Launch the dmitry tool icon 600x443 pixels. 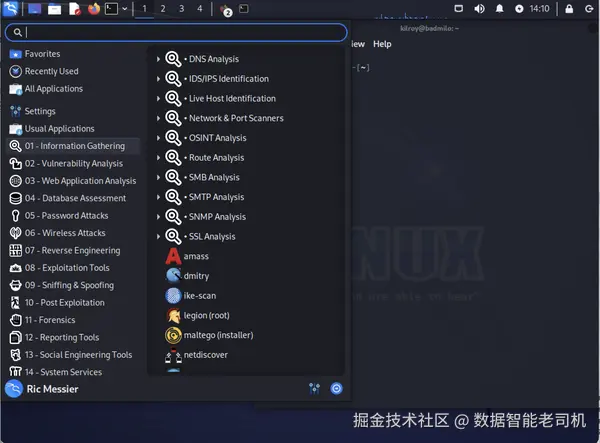173,276
